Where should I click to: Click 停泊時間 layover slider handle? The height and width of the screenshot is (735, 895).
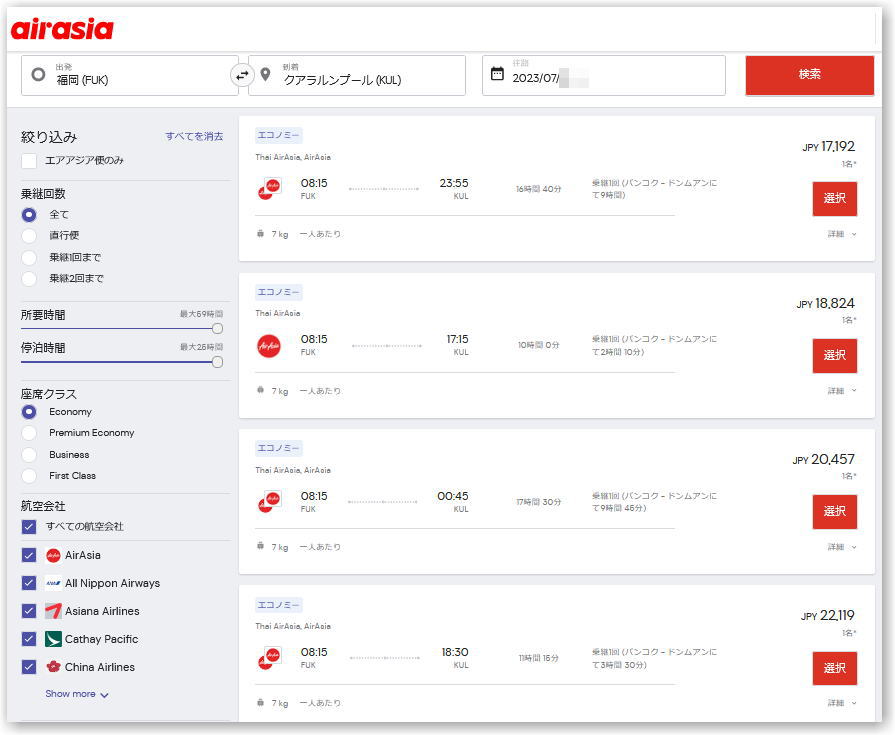tap(217, 362)
